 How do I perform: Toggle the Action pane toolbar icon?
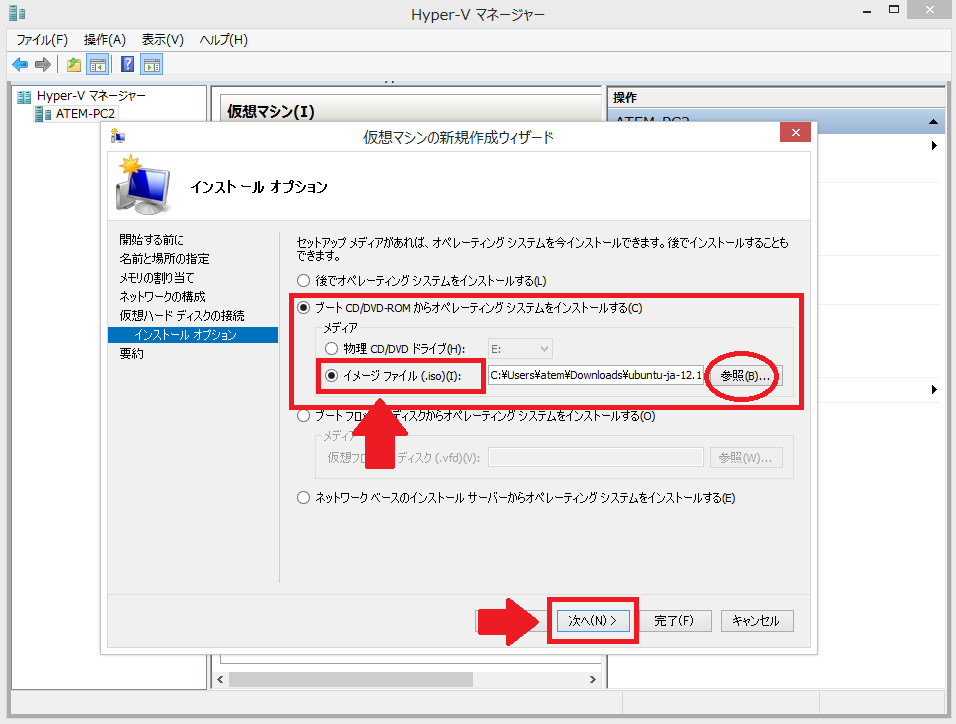pos(152,64)
